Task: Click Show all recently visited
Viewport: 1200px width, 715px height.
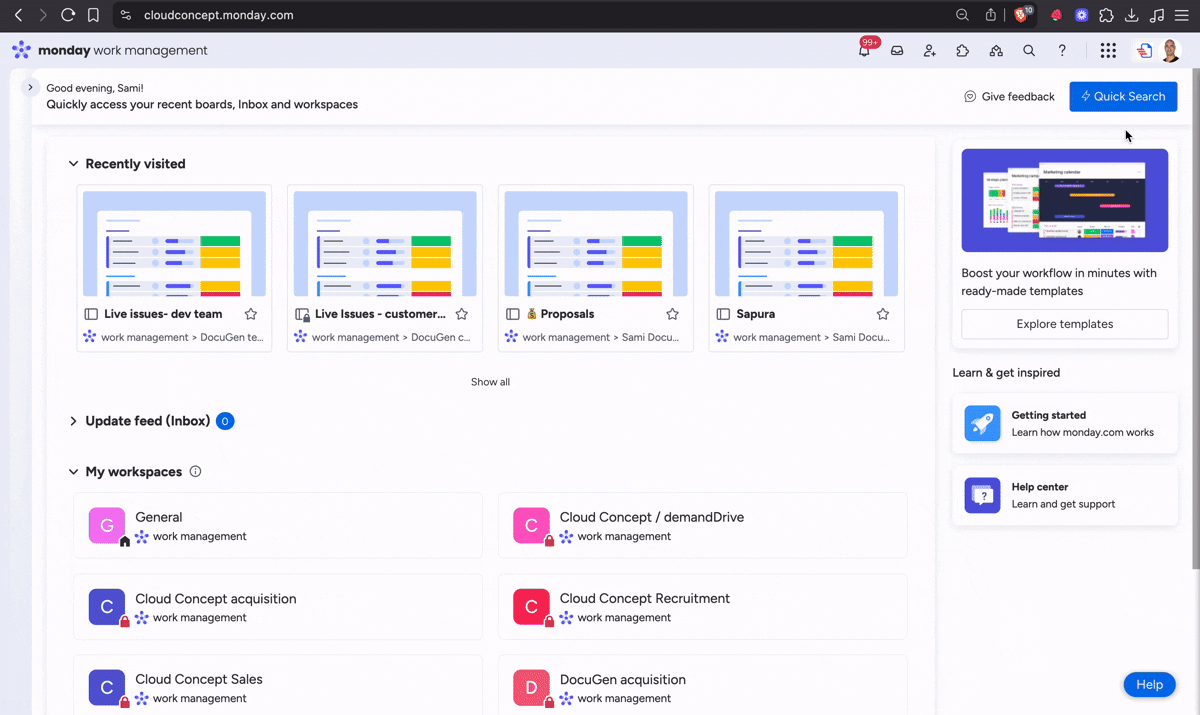Action: (490, 382)
